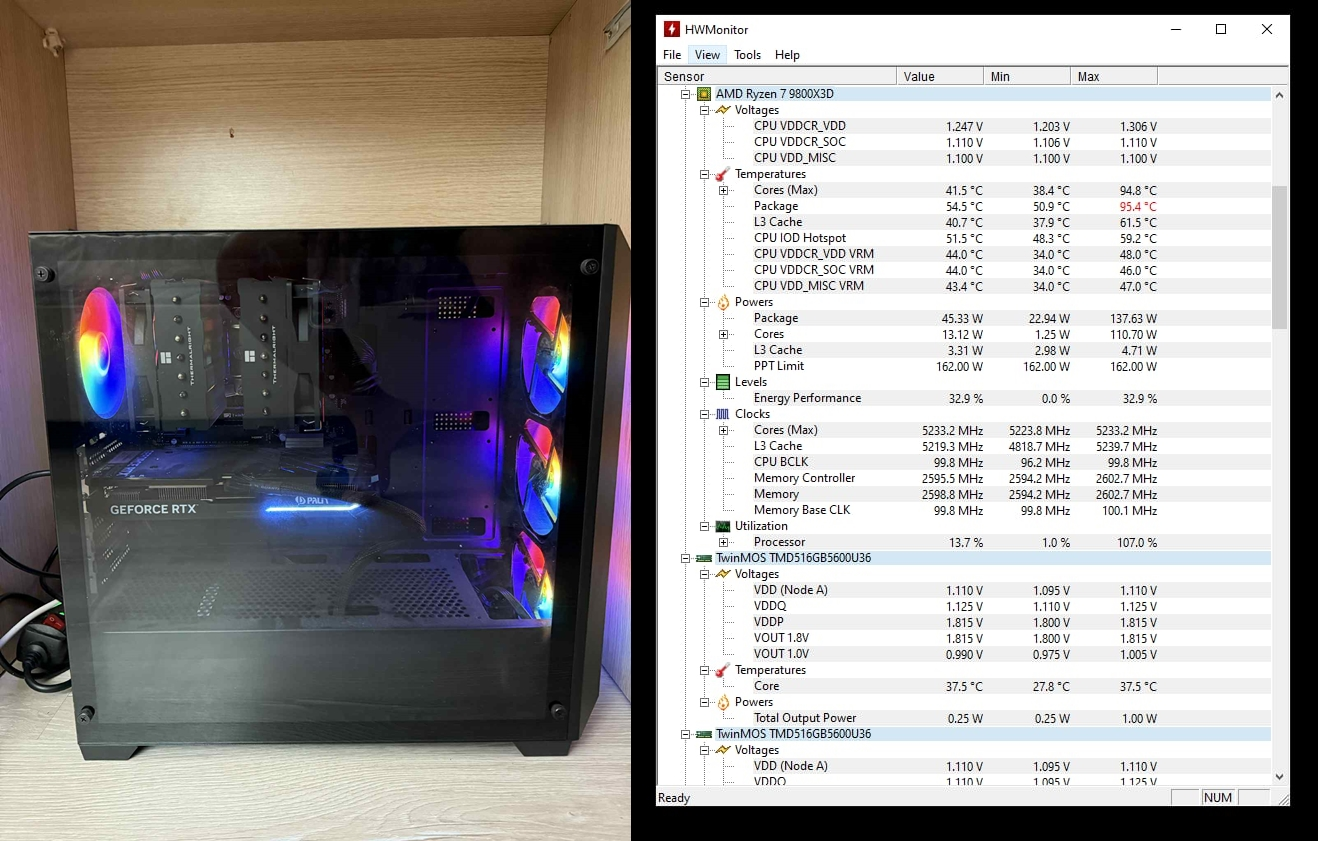1318x841 pixels.
Task: Collapse the Utilization group
Action: [704, 526]
